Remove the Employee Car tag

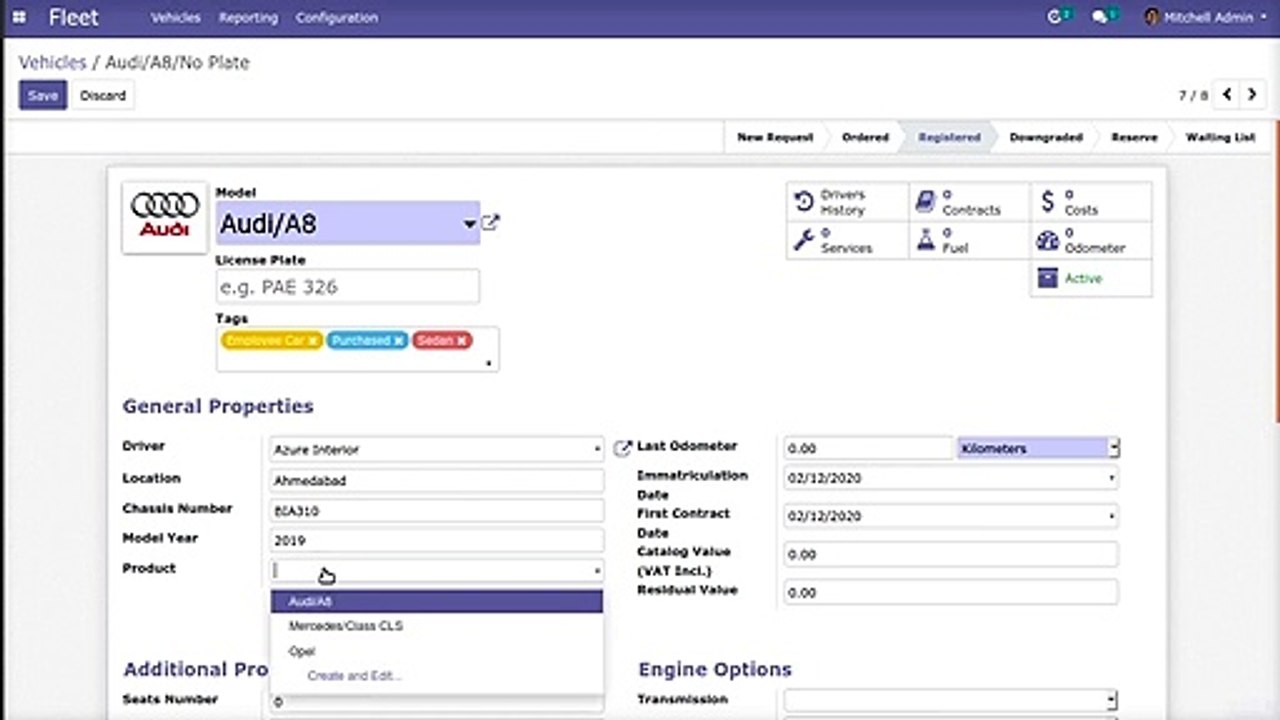[x=313, y=341]
